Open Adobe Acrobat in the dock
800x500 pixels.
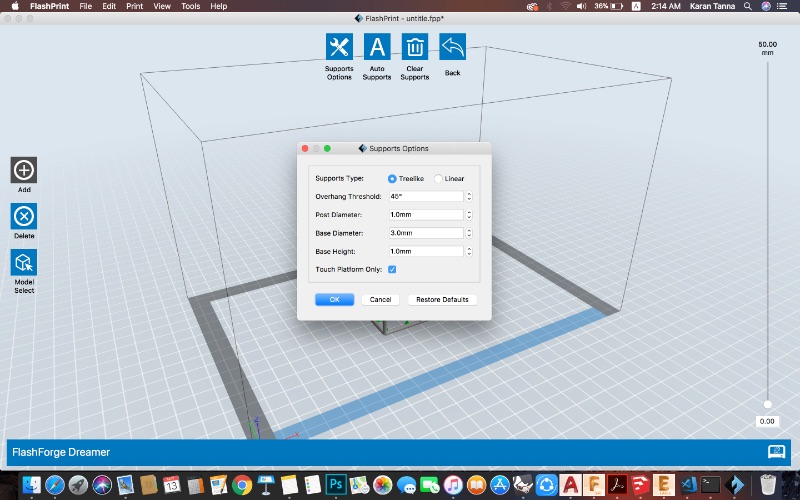tap(617, 485)
